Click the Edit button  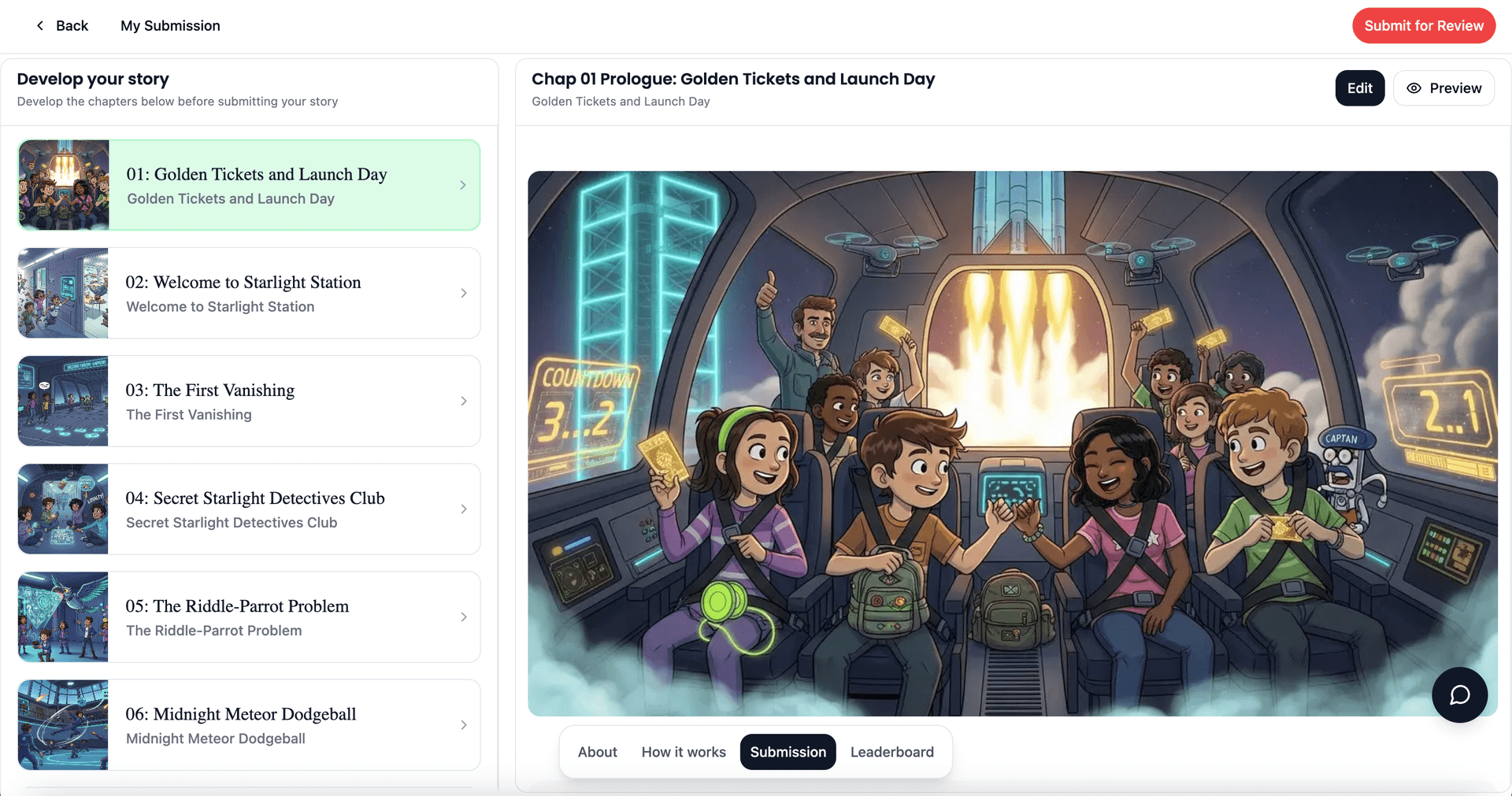(x=1359, y=88)
